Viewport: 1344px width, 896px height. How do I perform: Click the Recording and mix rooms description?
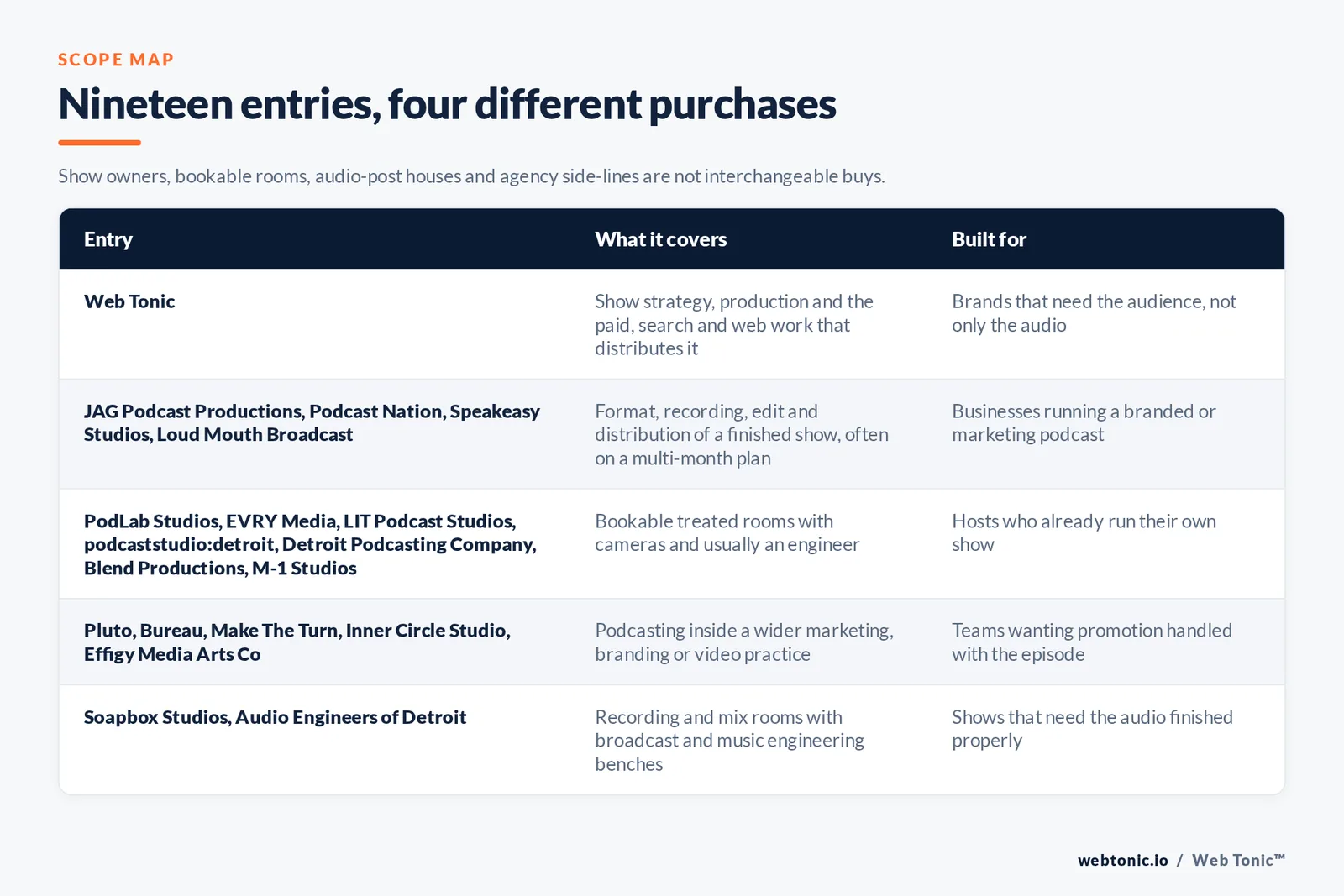click(729, 741)
